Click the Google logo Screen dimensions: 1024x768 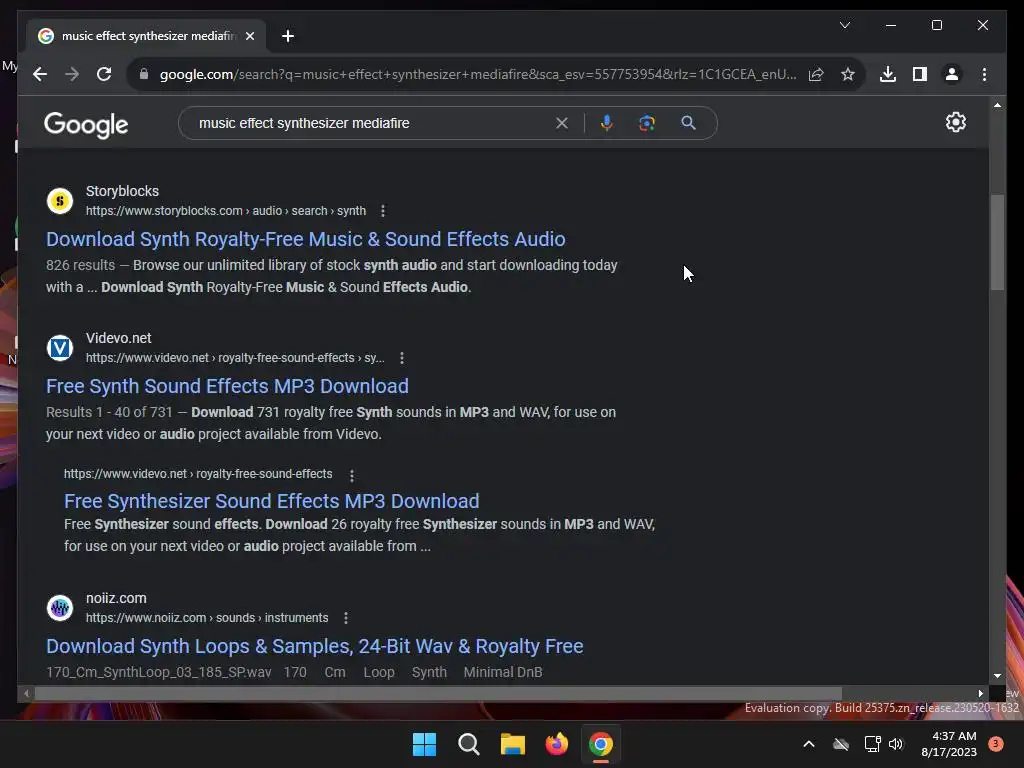click(x=86, y=125)
